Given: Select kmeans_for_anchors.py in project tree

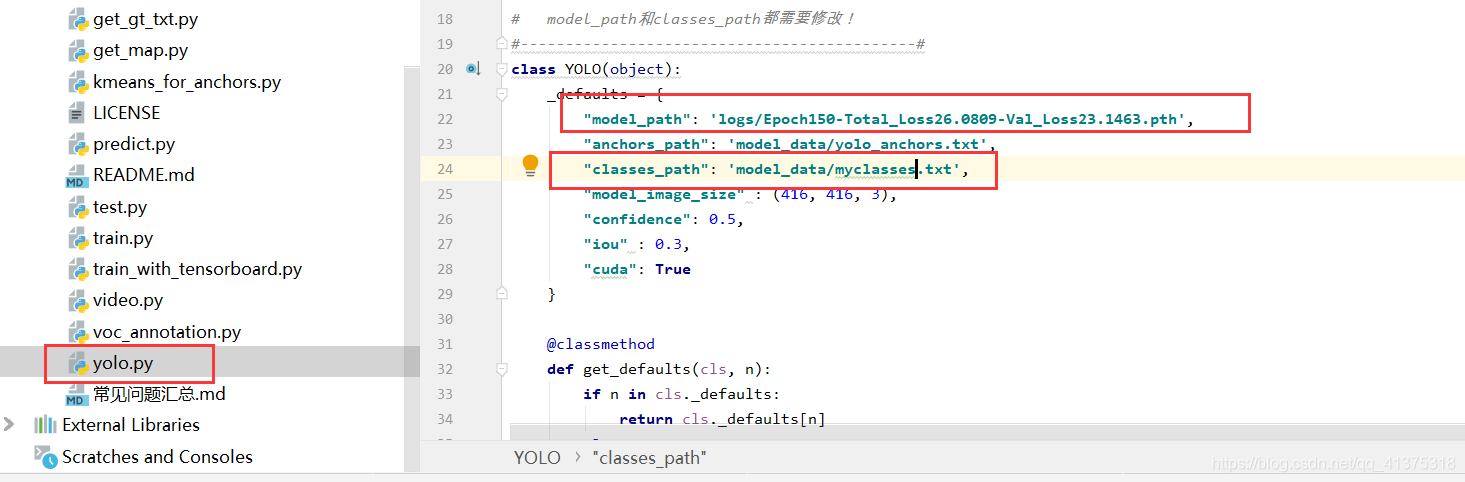Looking at the screenshot, I should coord(187,82).
